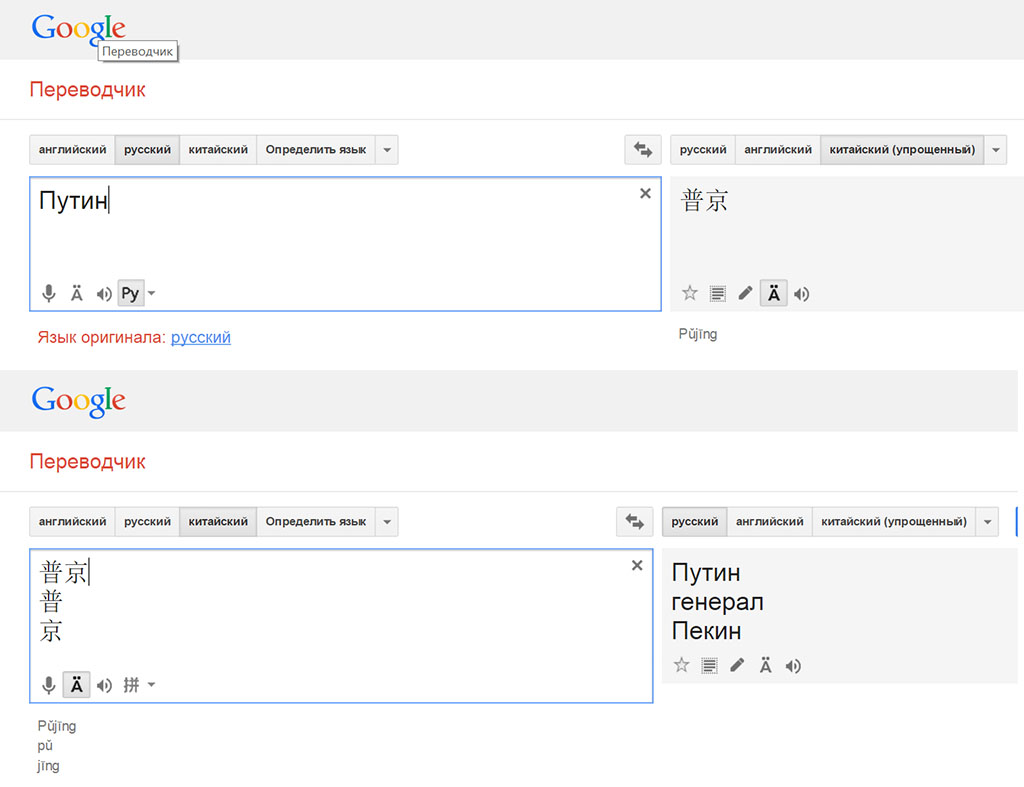1024x787 pixels.
Task: Show transliteration for Путин input
Action: pos(76,293)
